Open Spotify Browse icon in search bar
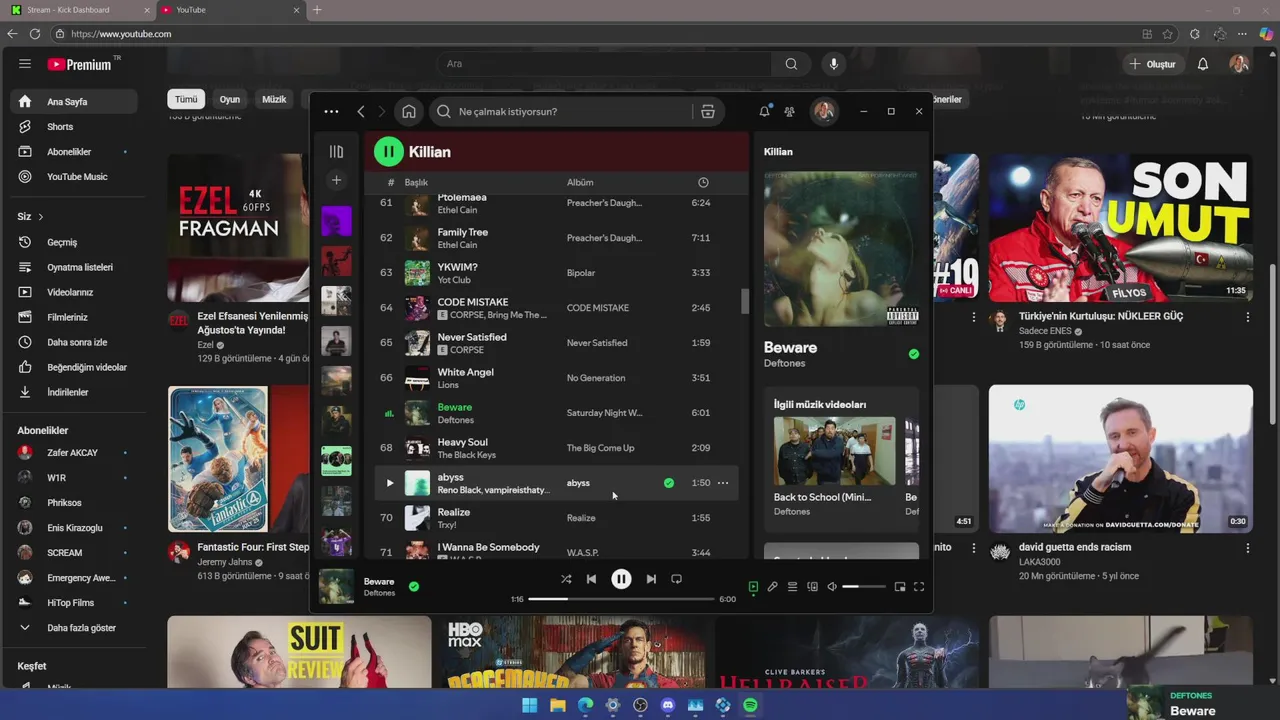This screenshot has height=720, width=1280. pos(708,112)
